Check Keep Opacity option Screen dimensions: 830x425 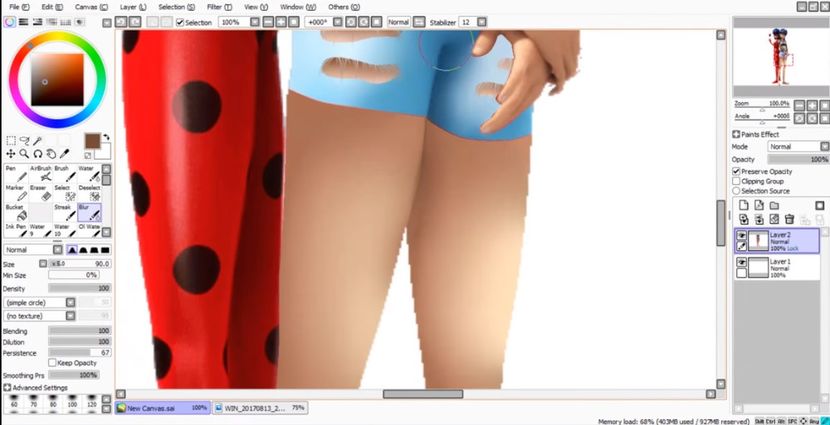point(52,363)
